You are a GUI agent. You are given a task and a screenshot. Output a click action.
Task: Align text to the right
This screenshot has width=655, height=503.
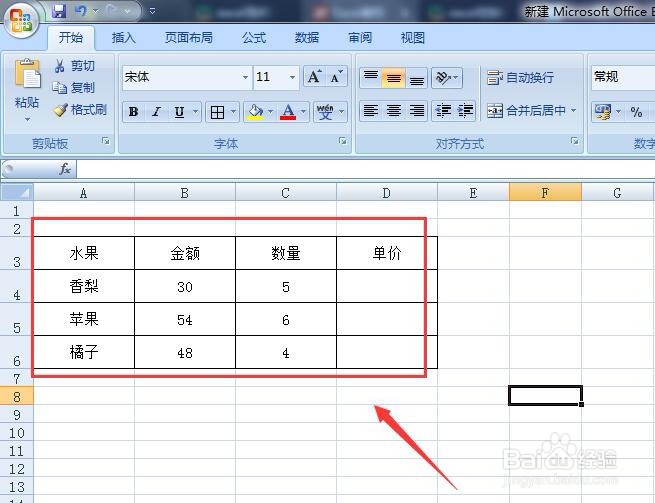[416, 111]
